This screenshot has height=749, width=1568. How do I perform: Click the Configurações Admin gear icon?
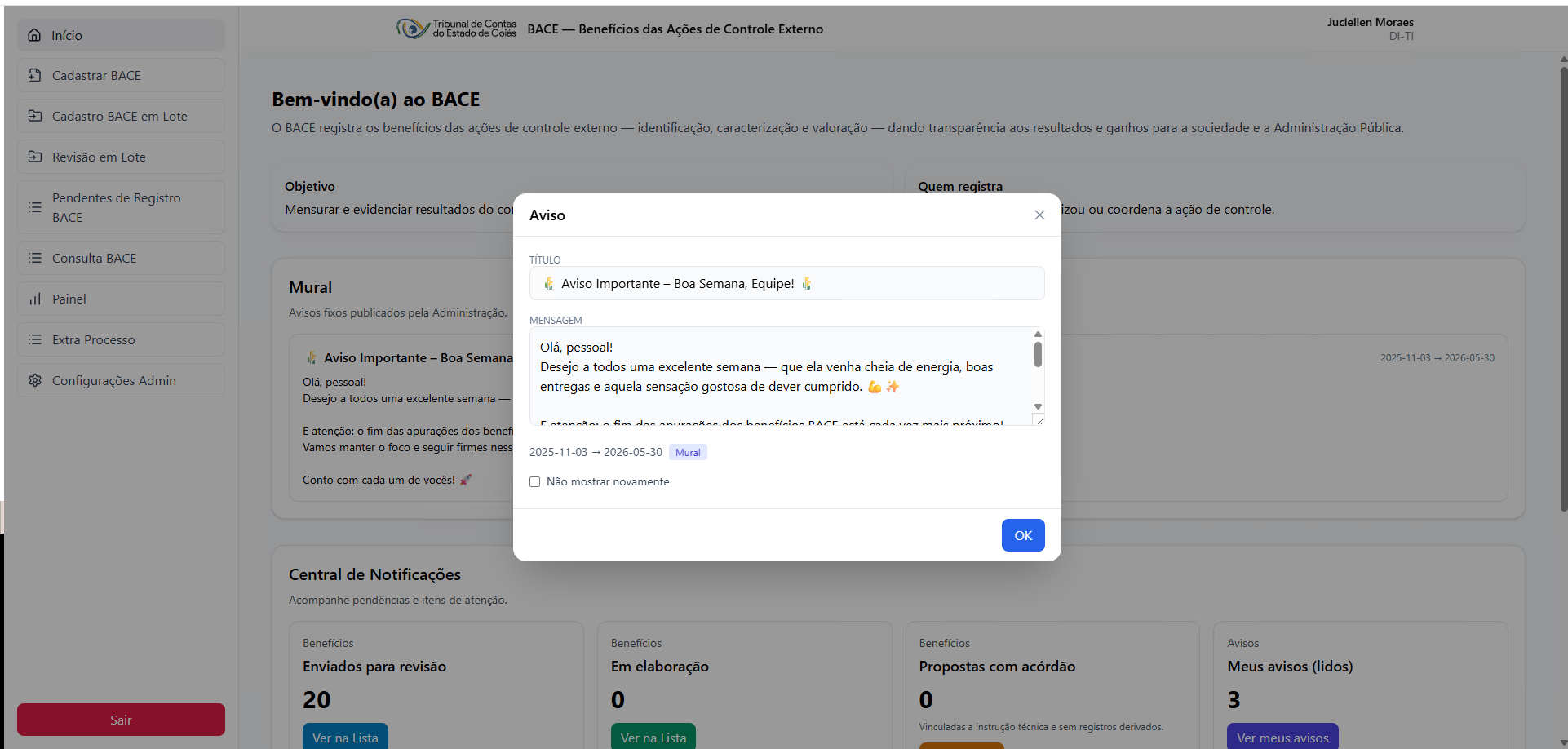click(35, 380)
